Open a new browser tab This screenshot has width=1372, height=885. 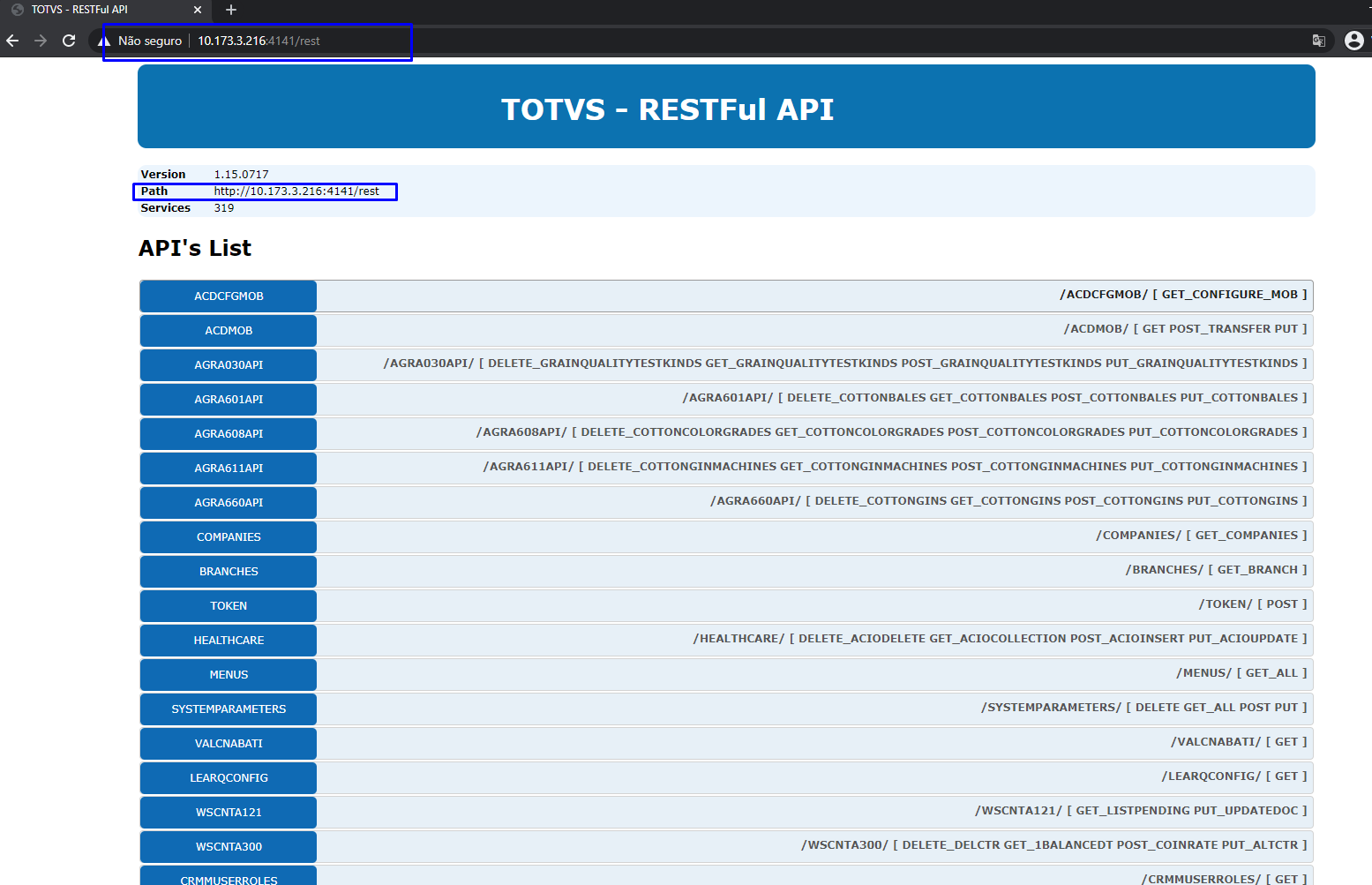(x=231, y=10)
